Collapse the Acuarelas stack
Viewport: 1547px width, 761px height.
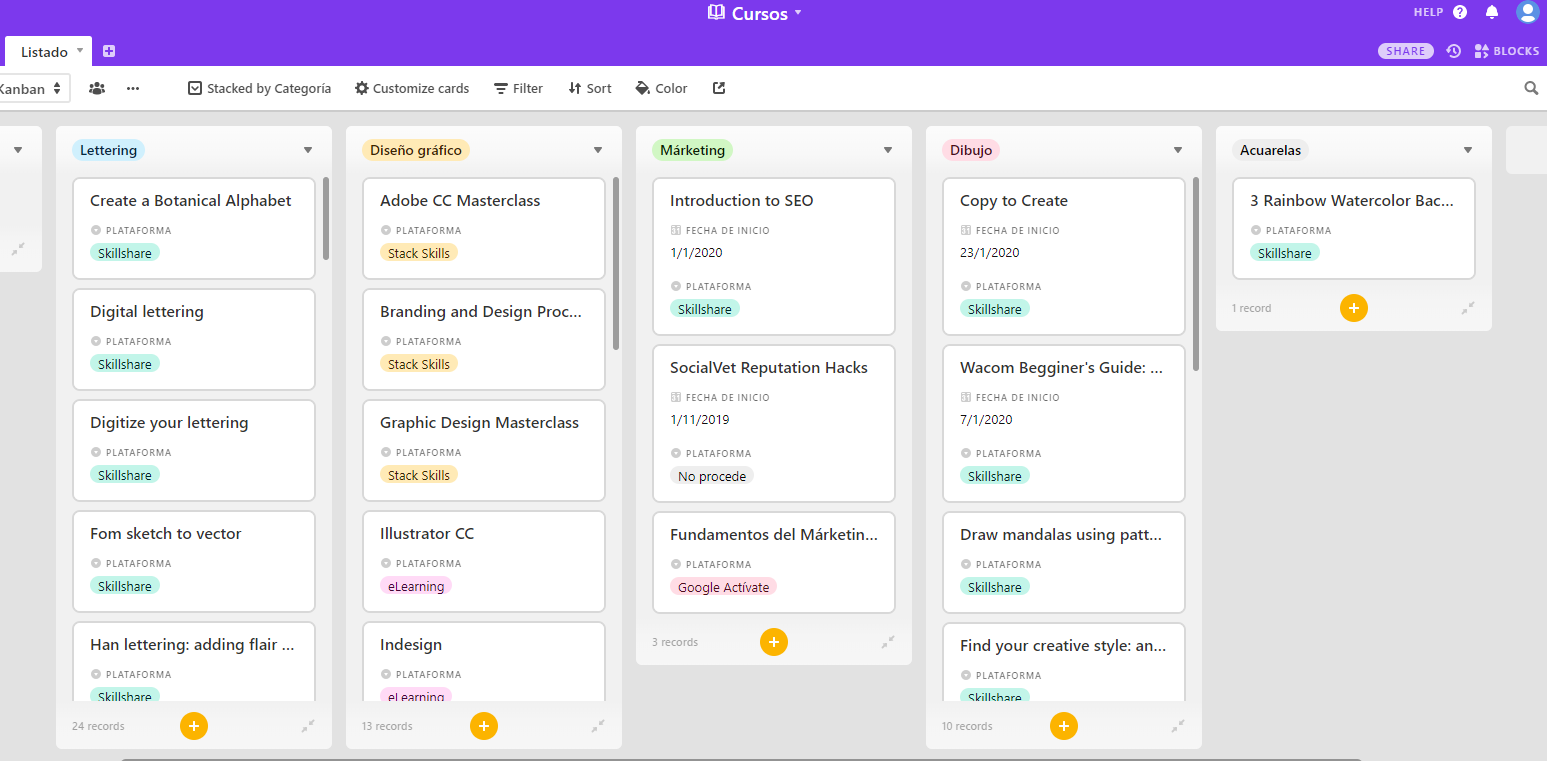[x=1468, y=308]
